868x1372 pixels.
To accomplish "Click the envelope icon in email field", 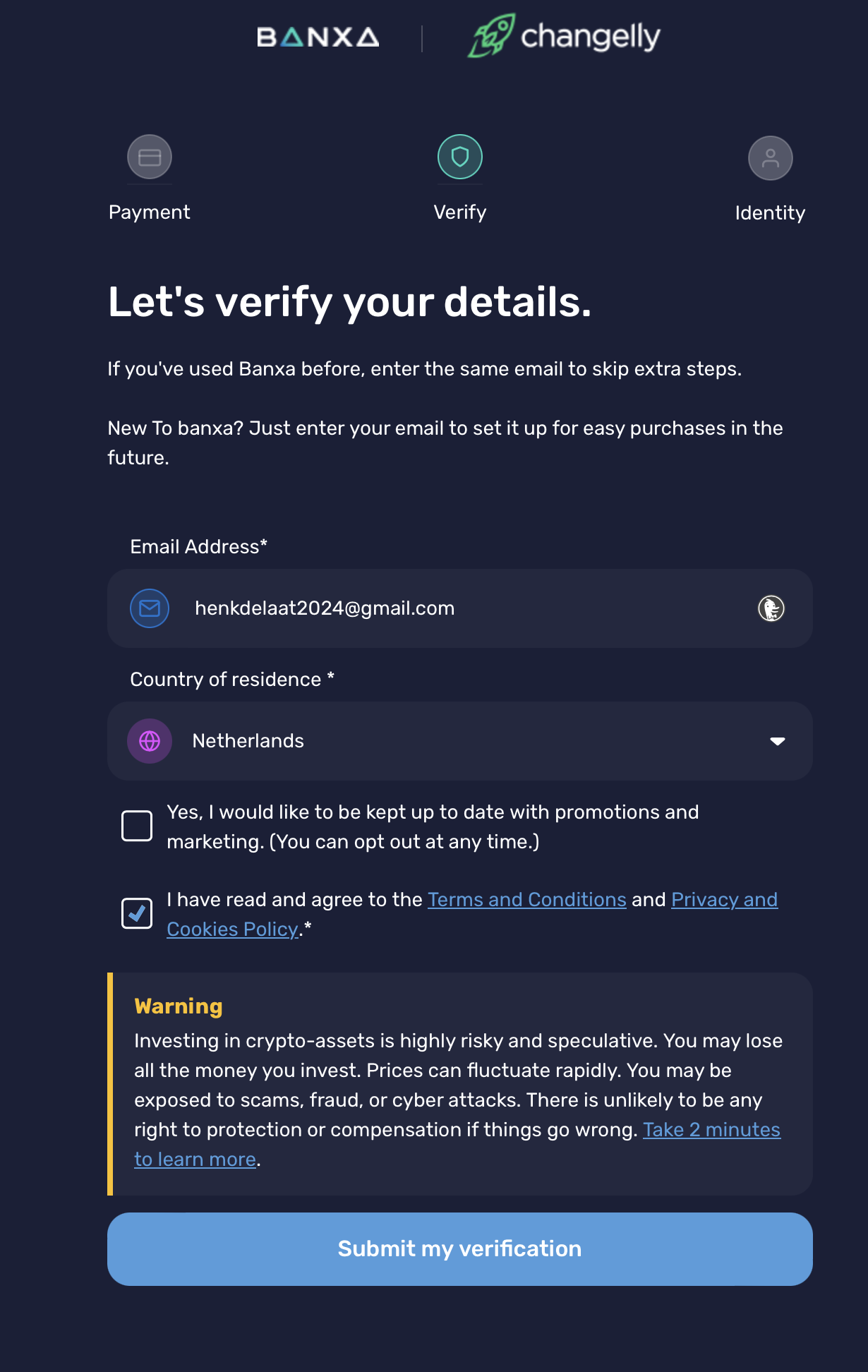I will pyautogui.click(x=150, y=608).
